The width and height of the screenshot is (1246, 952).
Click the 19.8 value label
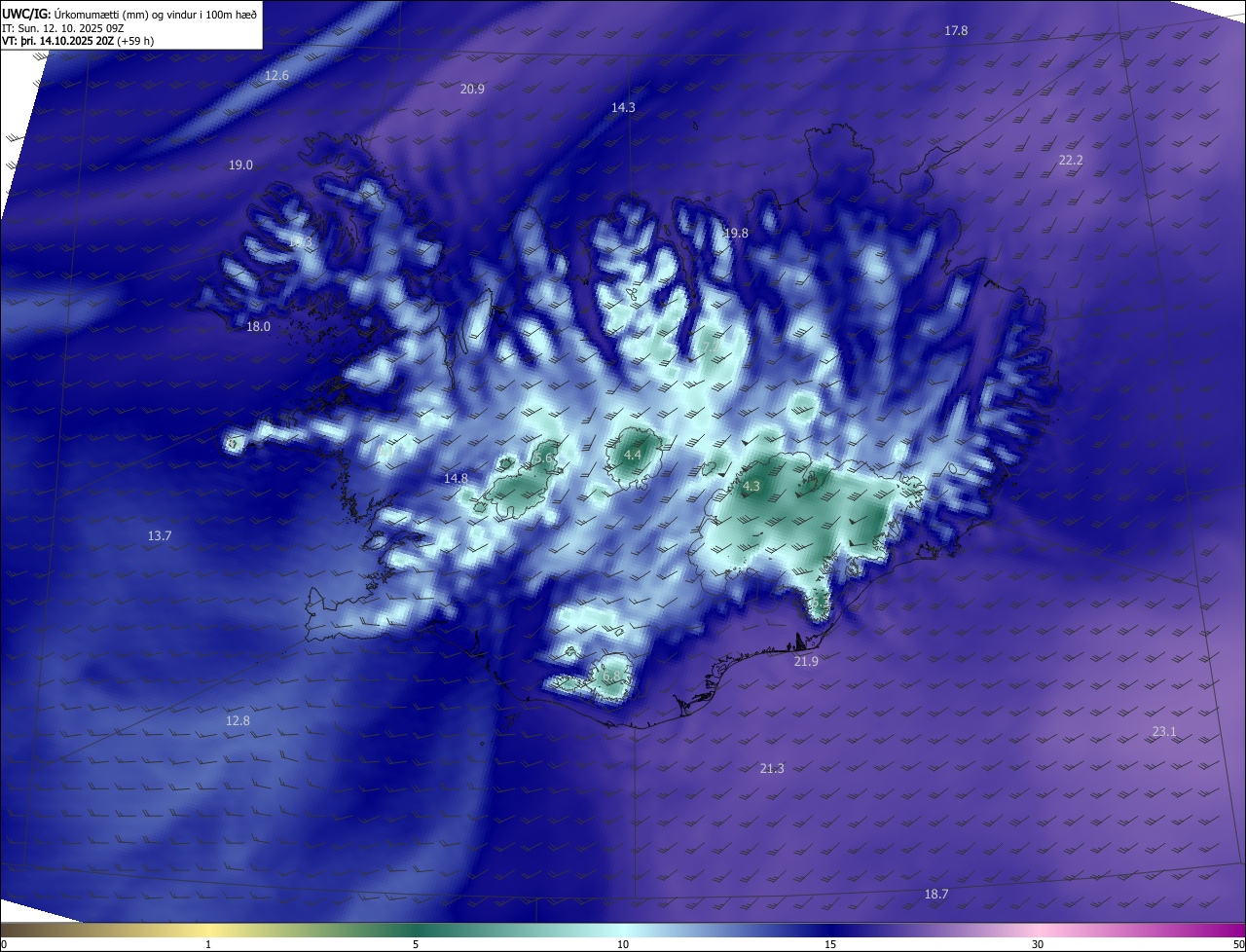pos(736,234)
